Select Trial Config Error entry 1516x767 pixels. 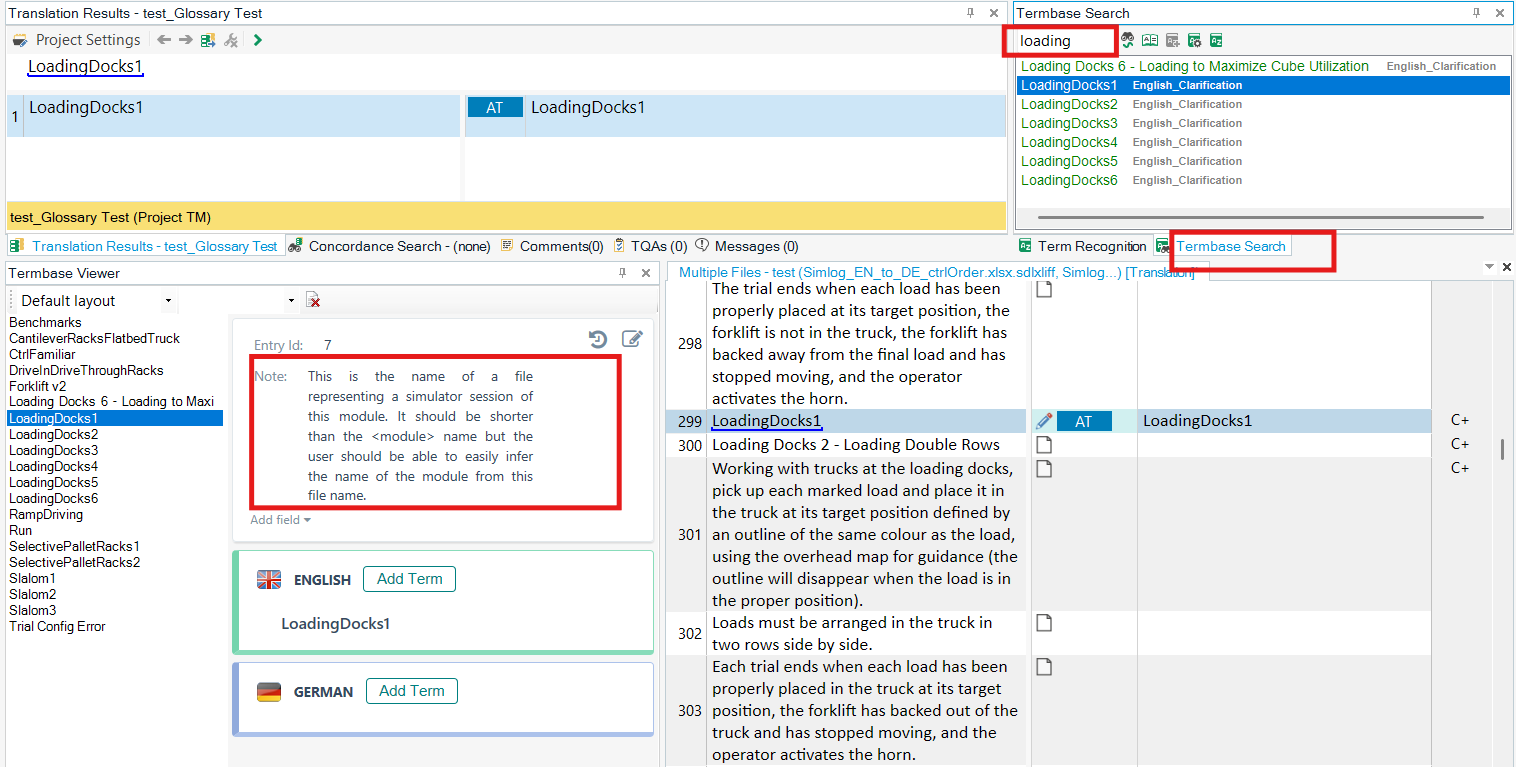coord(57,627)
